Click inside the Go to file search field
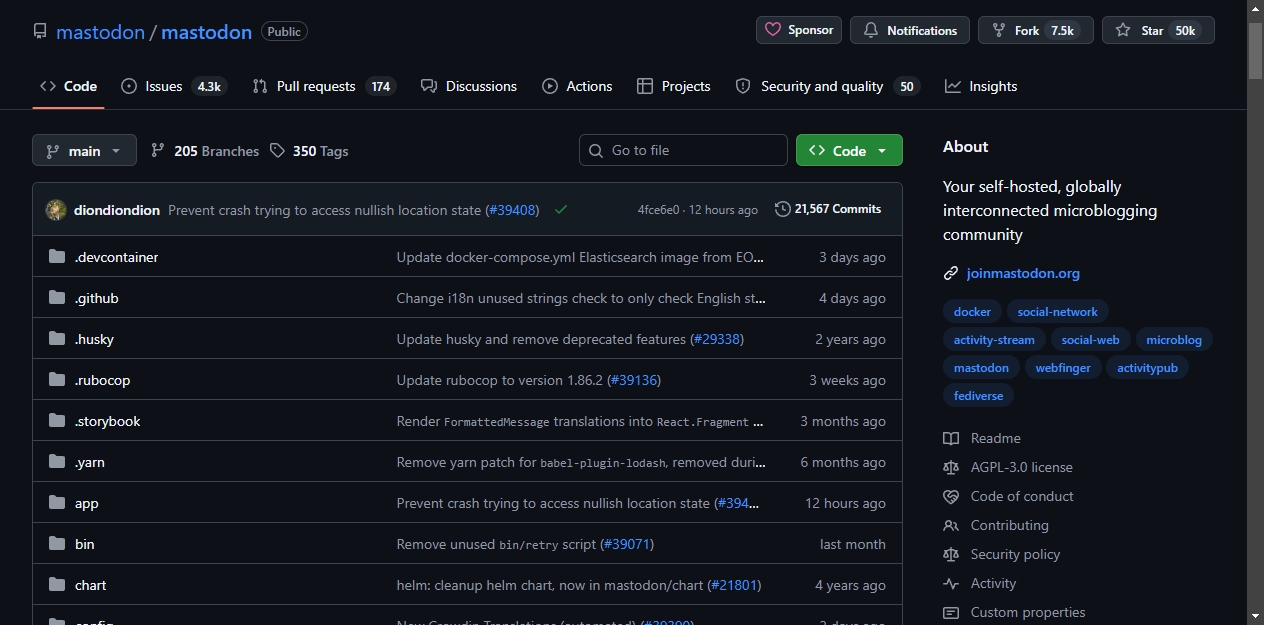Image resolution: width=1264 pixels, height=625 pixels. 683,150
